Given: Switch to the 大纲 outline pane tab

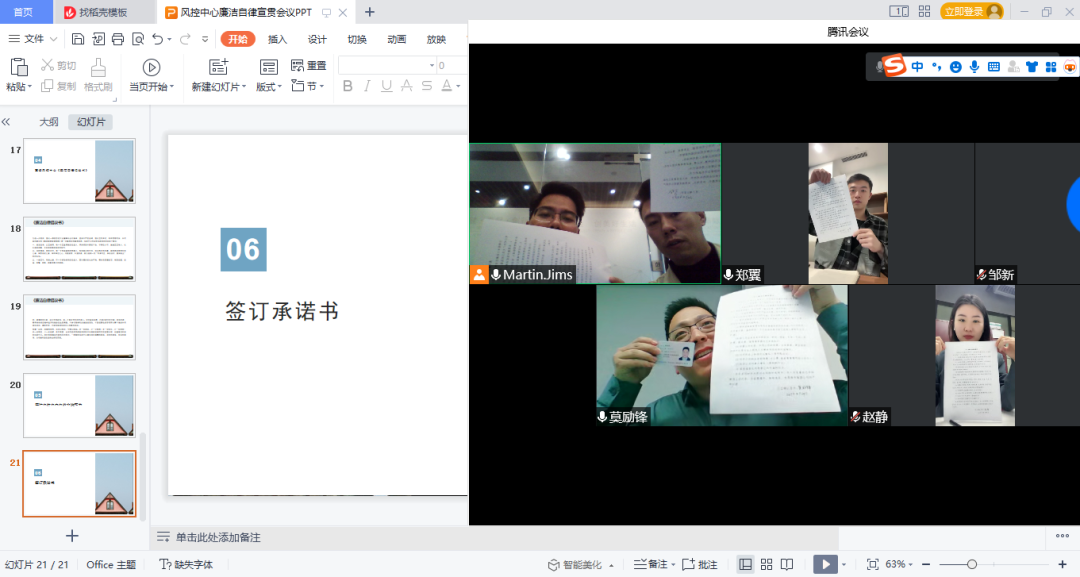Looking at the screenshot, I should [49, 122].
